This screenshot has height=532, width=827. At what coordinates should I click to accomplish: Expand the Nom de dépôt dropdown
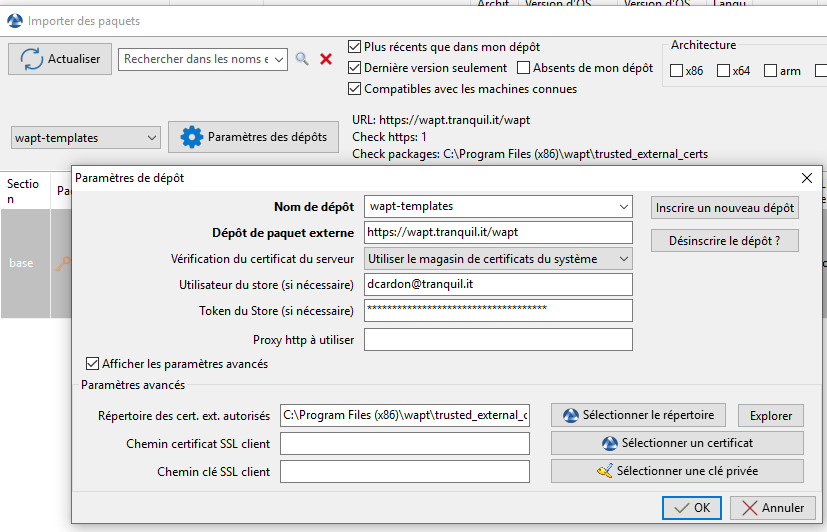click(624, 207)
